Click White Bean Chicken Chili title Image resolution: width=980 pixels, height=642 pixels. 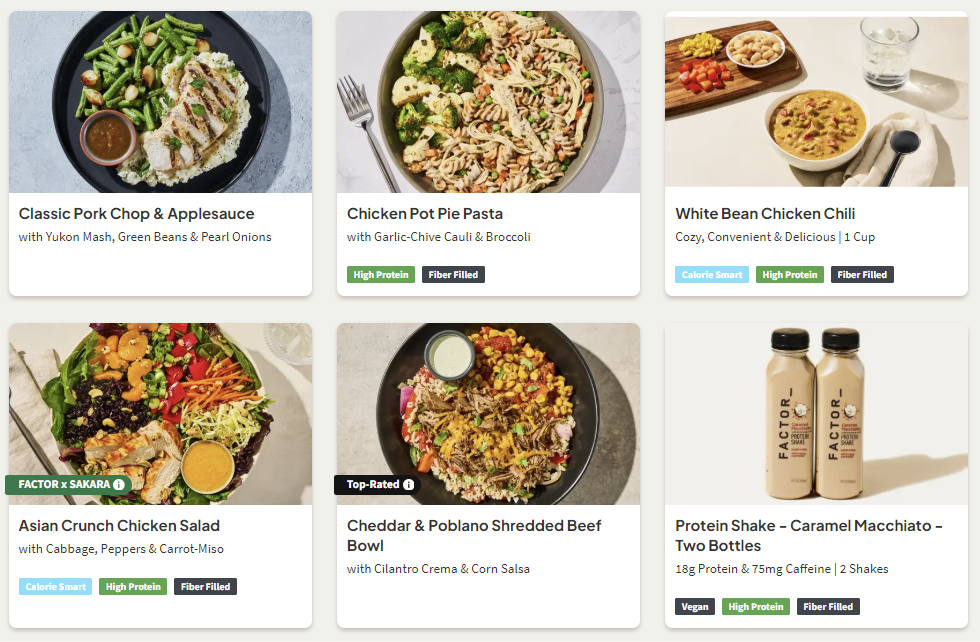765,214
